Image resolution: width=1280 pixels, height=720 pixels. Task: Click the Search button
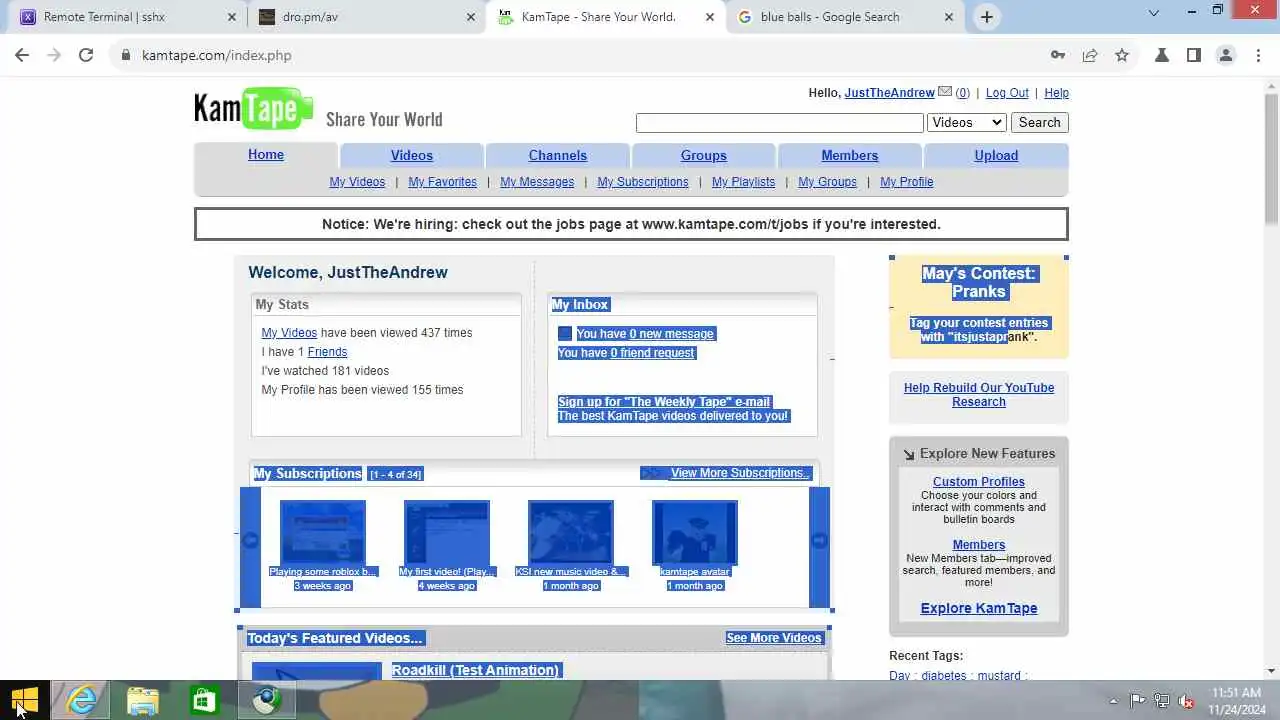[1040, 122]
